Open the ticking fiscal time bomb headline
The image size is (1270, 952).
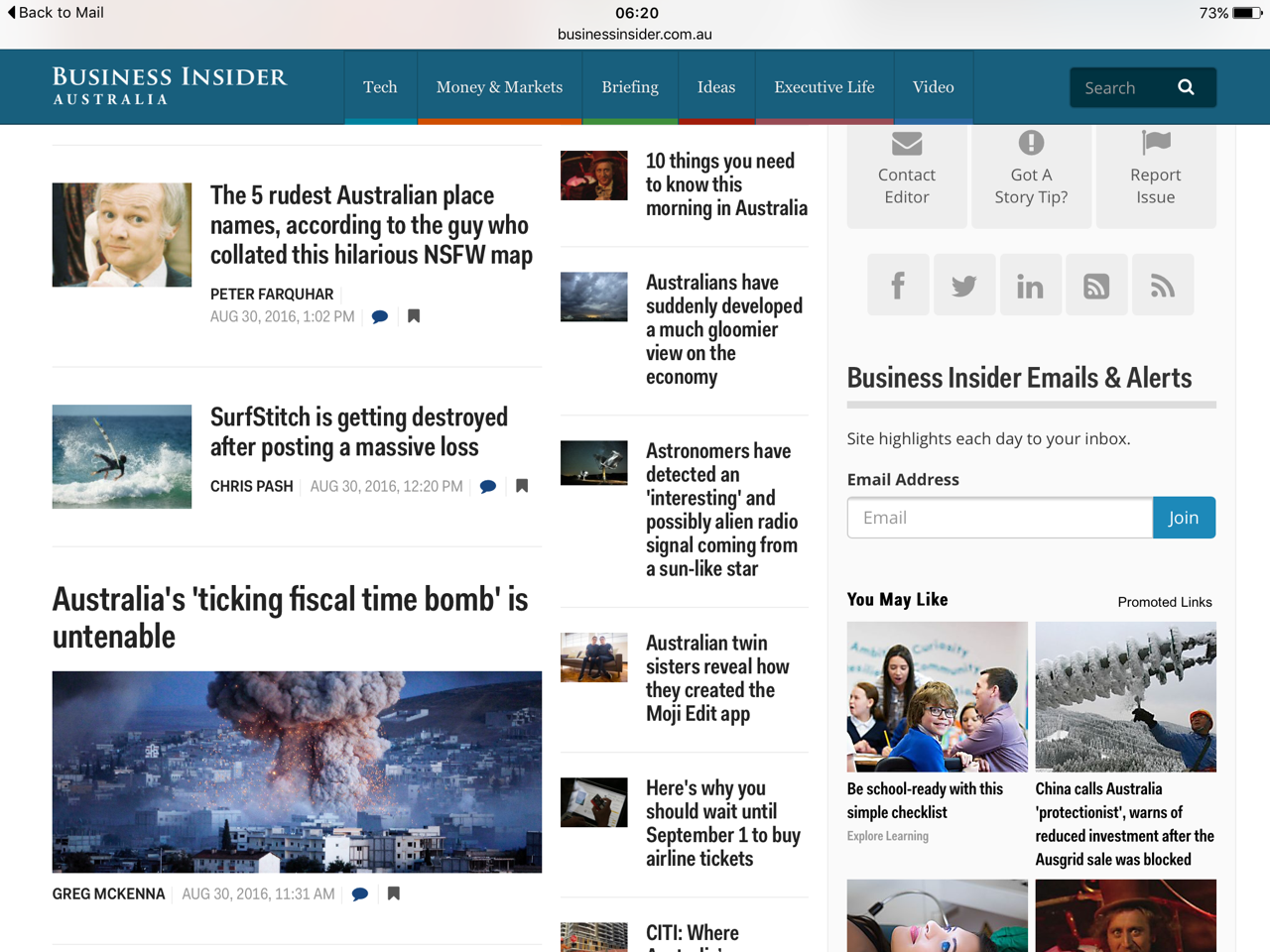point(290,617)
